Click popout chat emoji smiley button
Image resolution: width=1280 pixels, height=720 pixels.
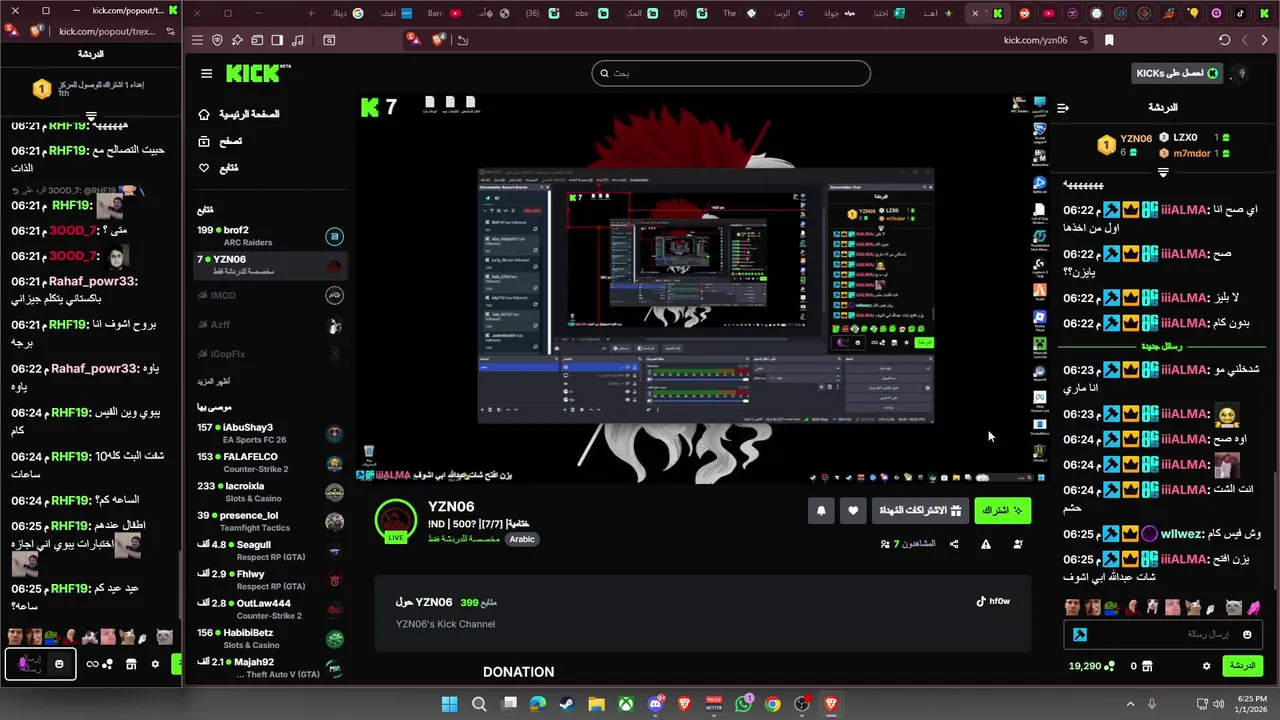click(x=59, y=664)
